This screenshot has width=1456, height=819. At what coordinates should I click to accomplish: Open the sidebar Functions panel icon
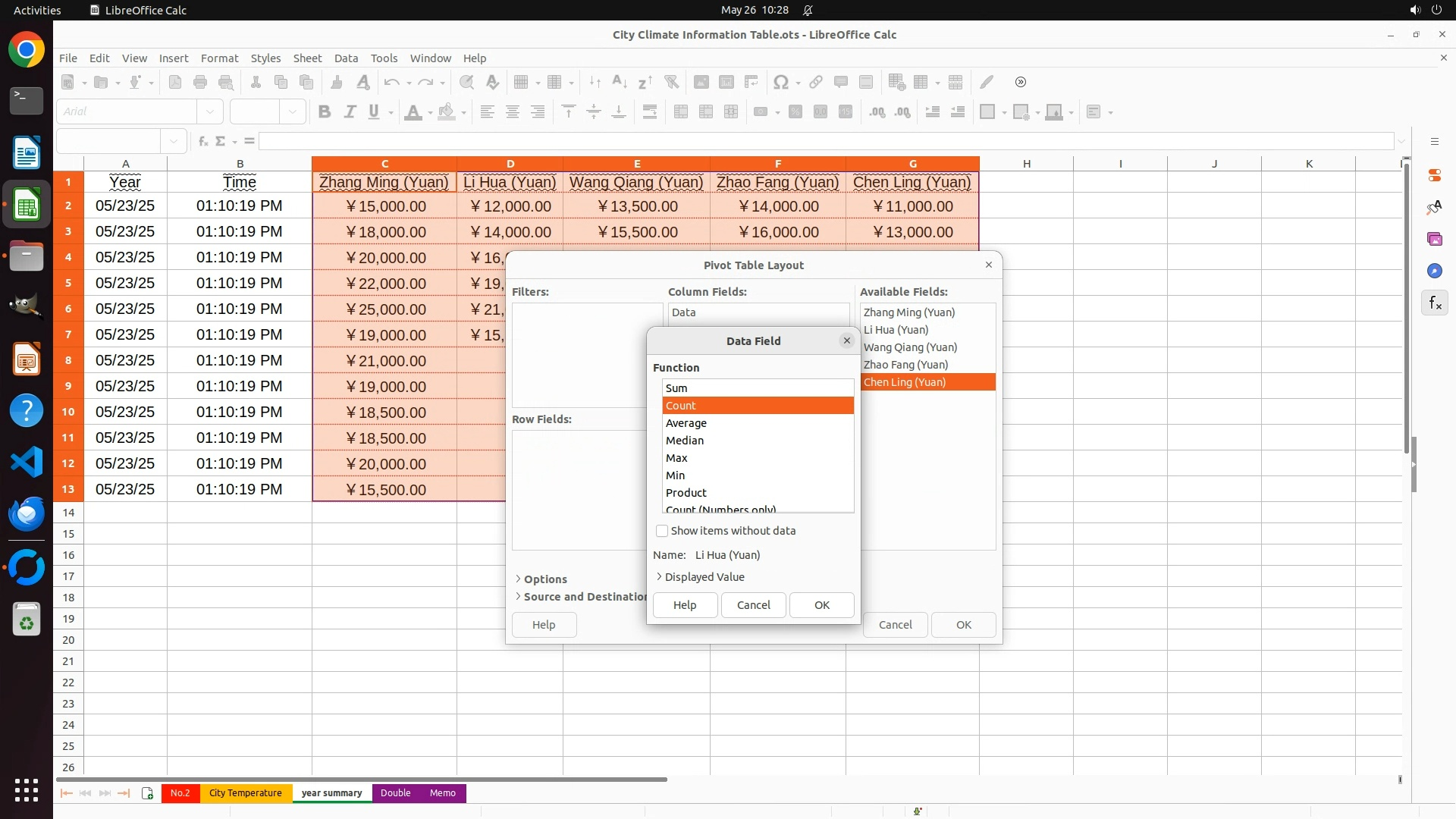pyautogui.click(x=1434, y=303)
